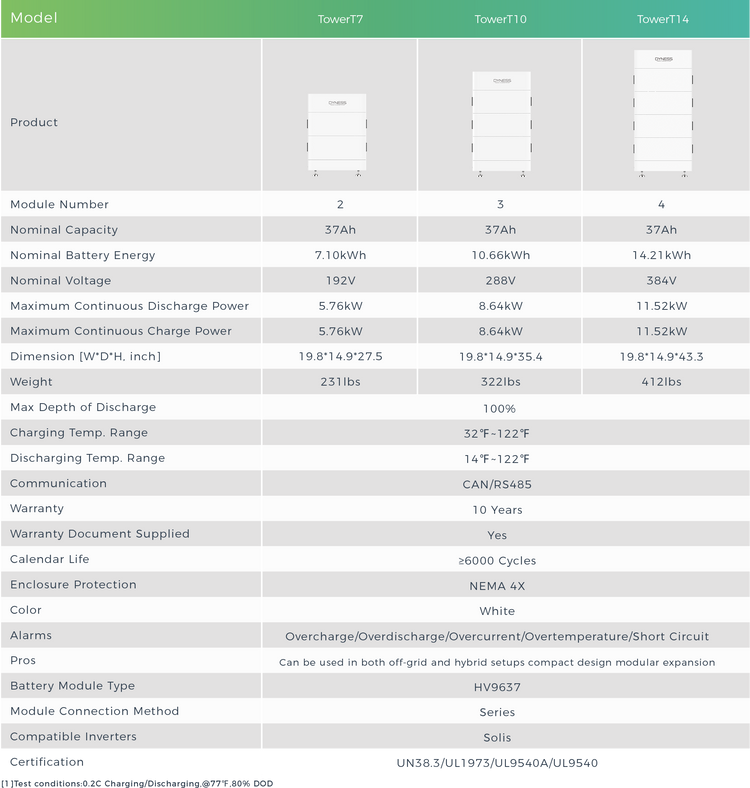Click the CAN/RS485 communication value
This screenshot has width=750, height=788.
497,485
